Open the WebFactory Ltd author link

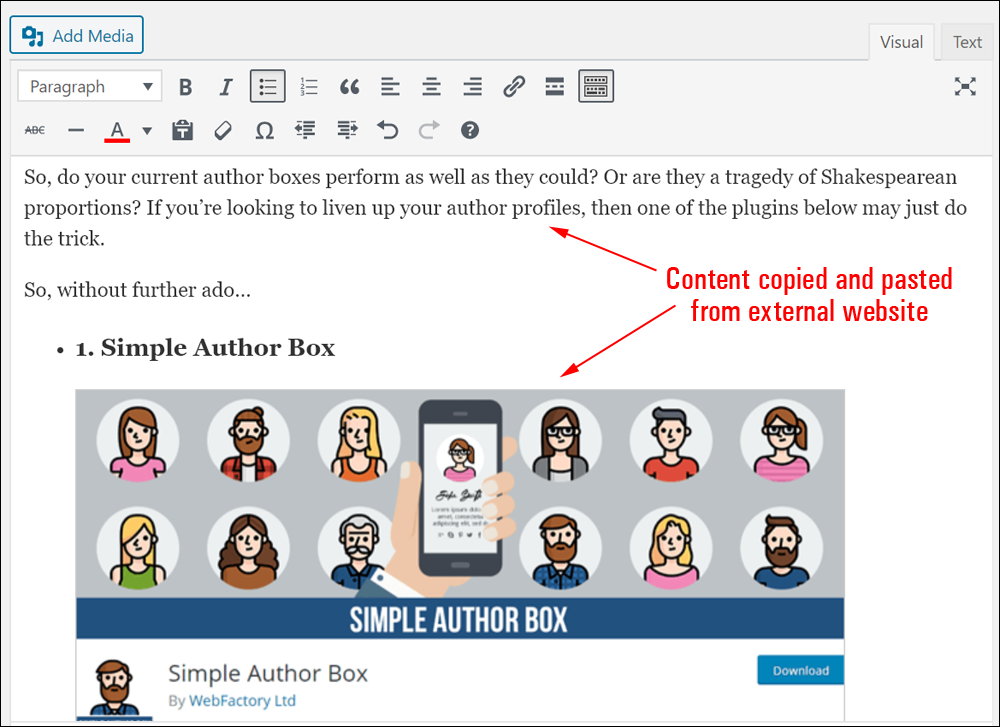(242, 700)
